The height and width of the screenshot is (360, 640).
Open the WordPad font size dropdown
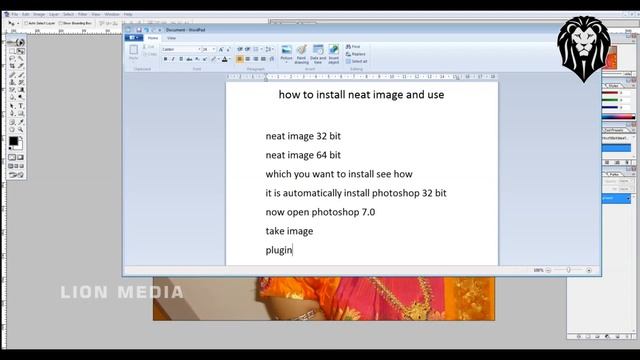214,49
